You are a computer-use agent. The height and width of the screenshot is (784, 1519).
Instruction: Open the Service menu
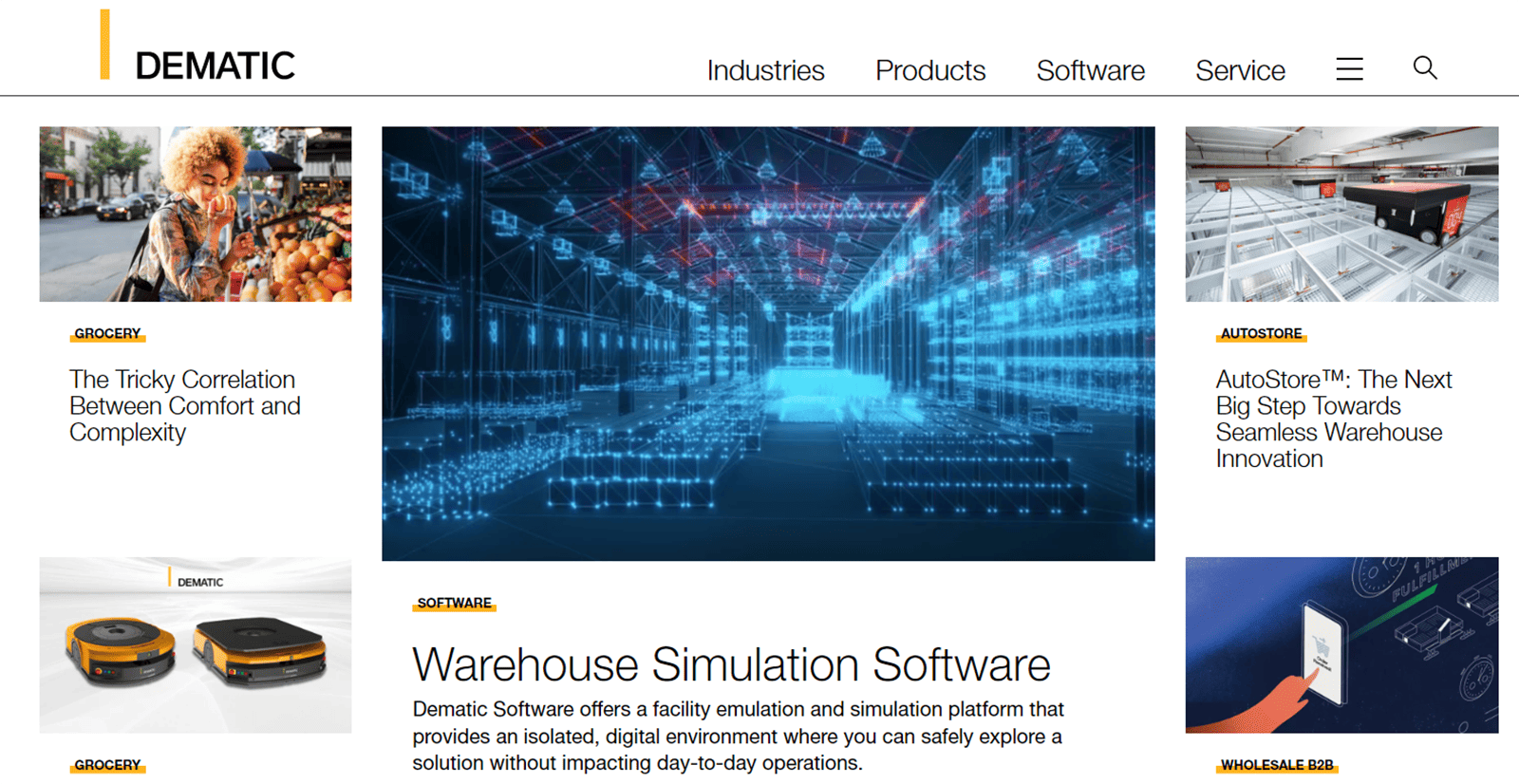click(x=1240, y=70)
